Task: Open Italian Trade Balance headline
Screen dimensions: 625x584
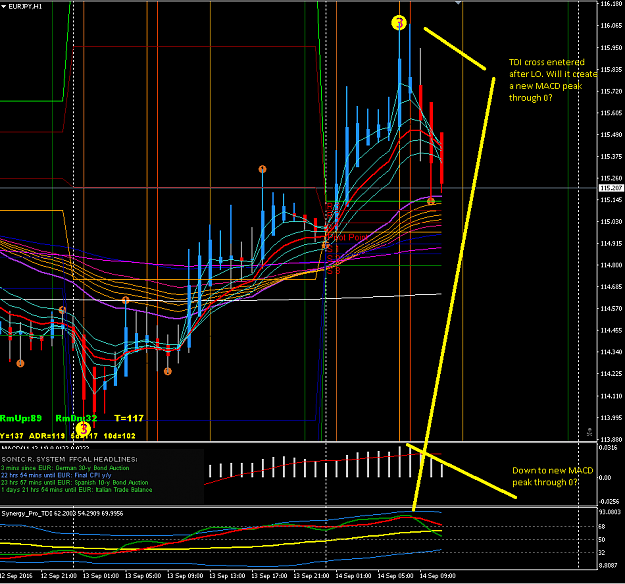Action: point(77,490)
